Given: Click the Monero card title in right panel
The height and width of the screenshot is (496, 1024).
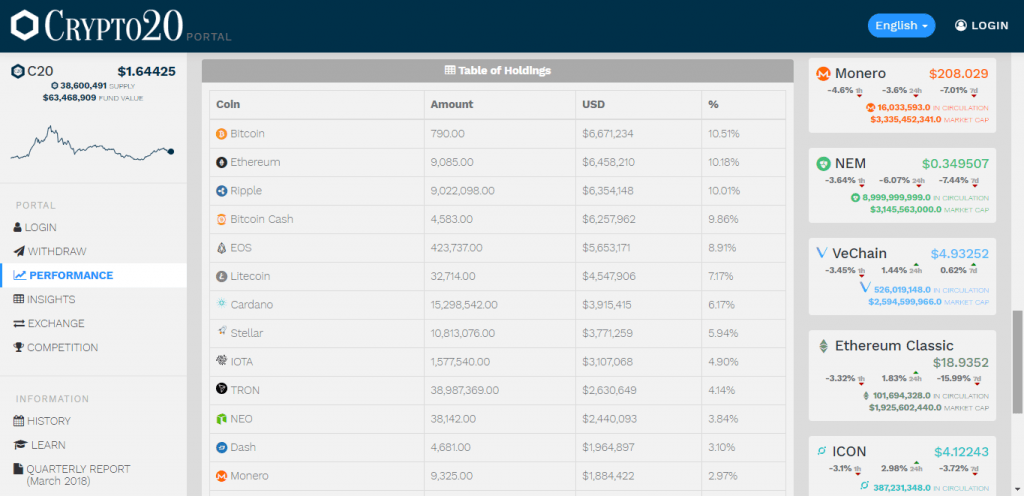Looking at the screenshot, I should (860, 74).
